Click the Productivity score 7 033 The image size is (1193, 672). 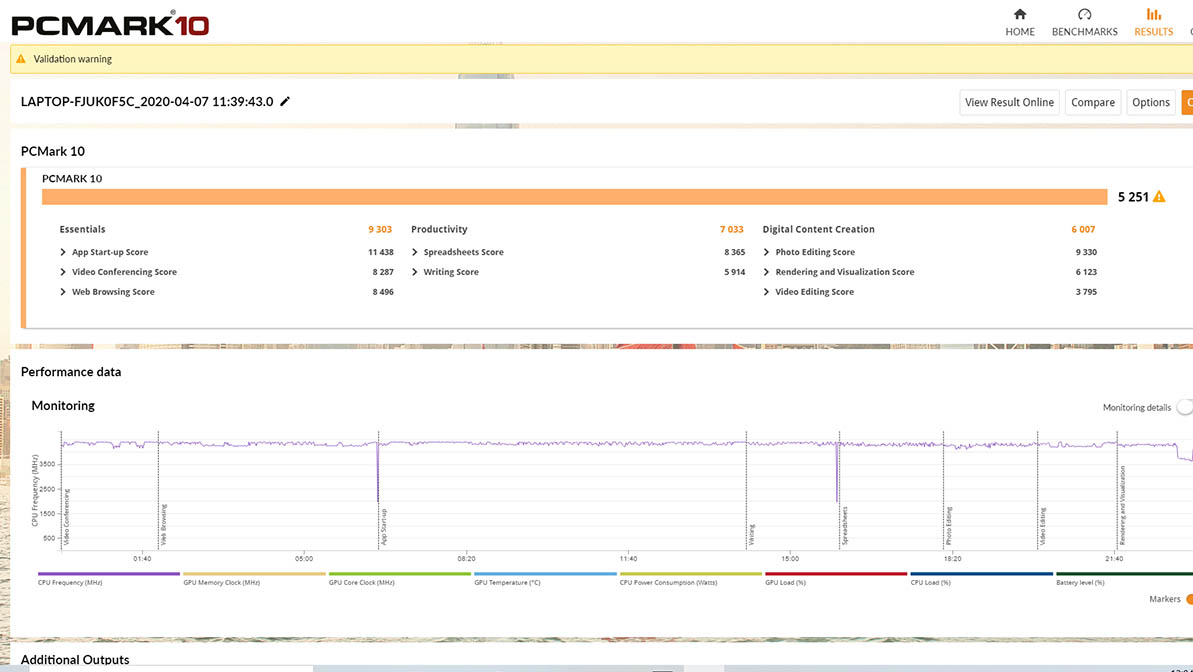732,229
